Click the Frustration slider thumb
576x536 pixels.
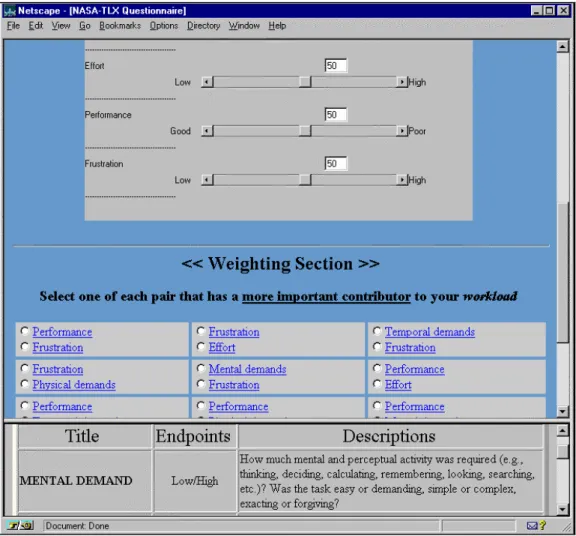(305, 180)
